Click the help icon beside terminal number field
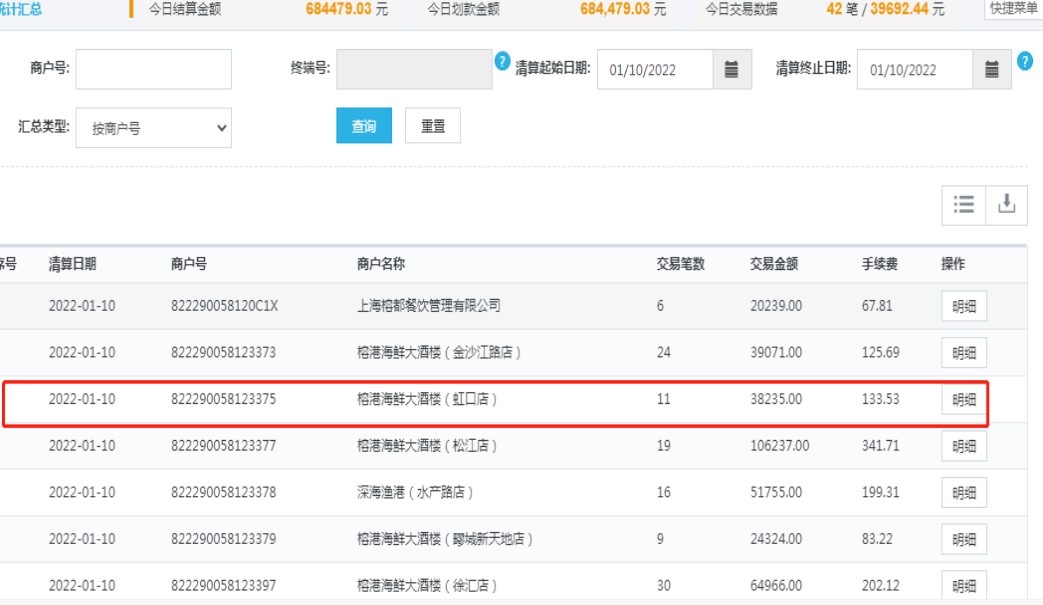The width and height of the screenshot is (1043, 605). click(x=503, y=61)
